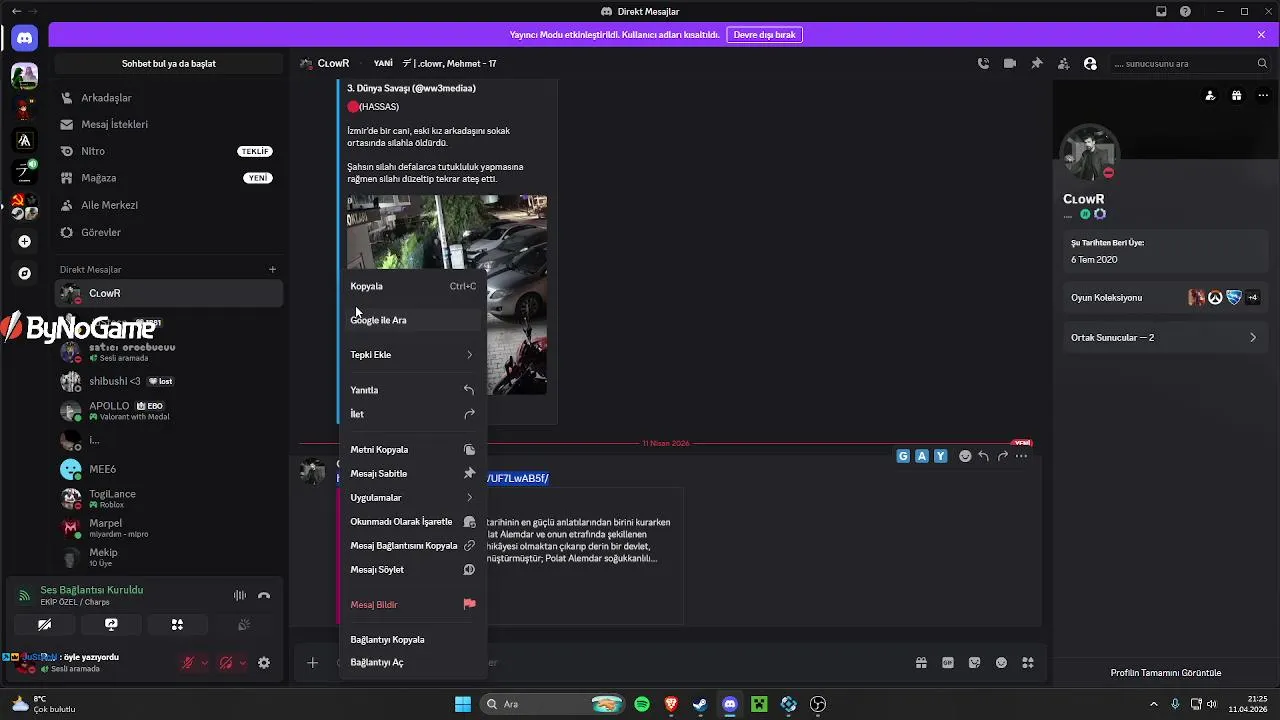Add a server plus icon
The height and width of the screenshot is (720, 1280).
click(24, 241)
